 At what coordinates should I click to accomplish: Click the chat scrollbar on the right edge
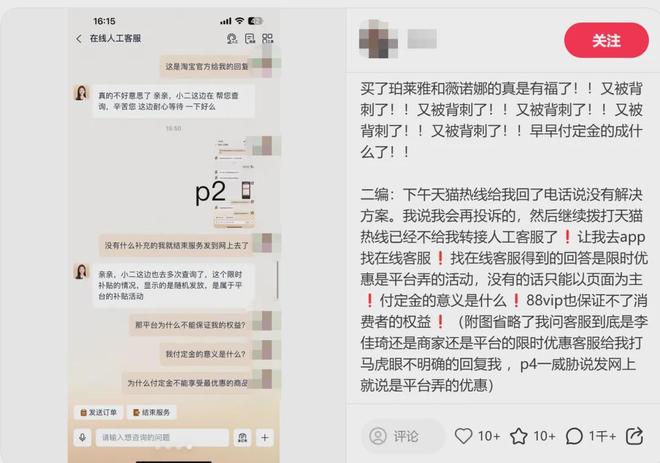pos(277,280)
